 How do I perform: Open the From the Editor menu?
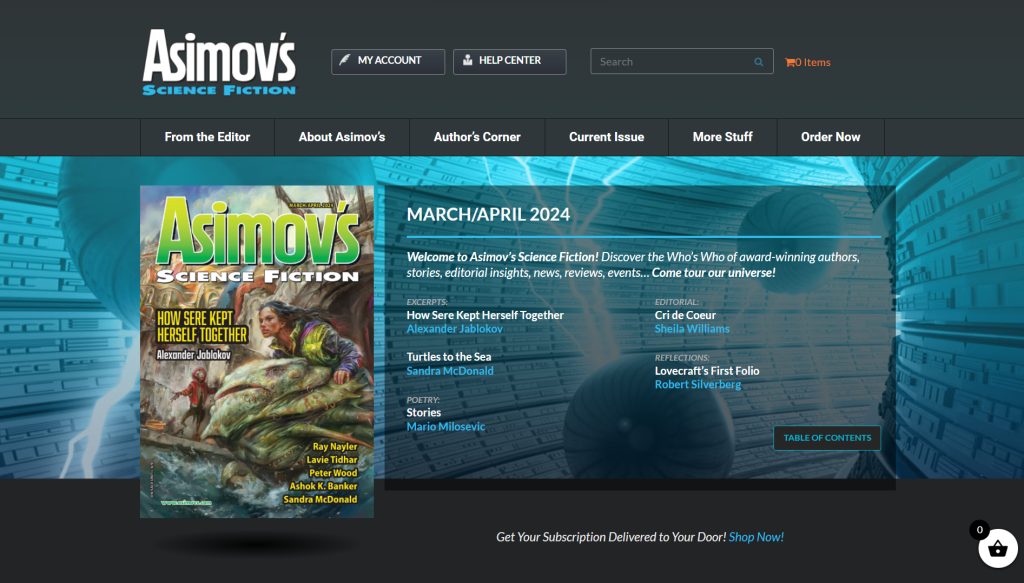pos(207,137)
